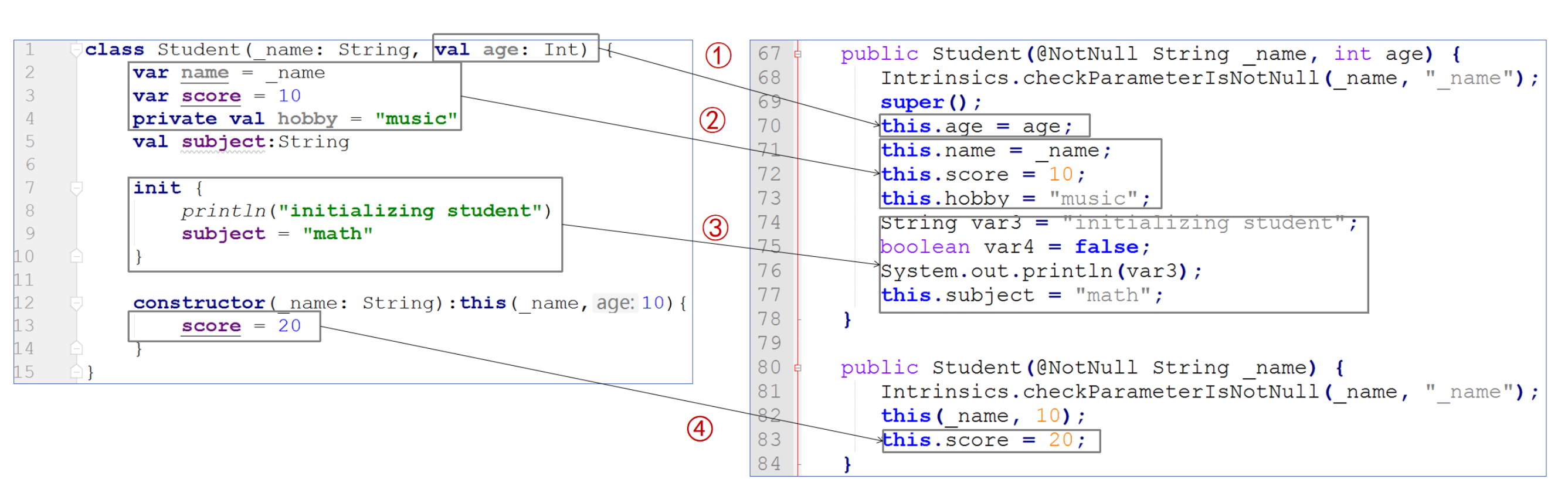Click the 'class' keyword on line 1
This screenshot has width=1568, height=503.
114,49
